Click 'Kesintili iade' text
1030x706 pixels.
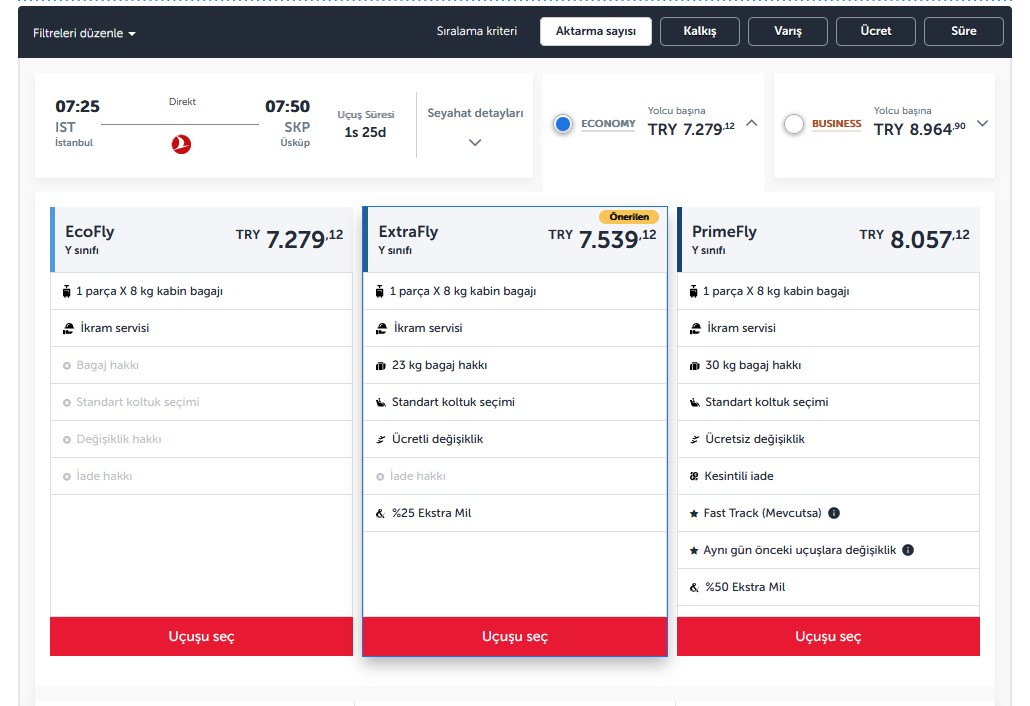[x=738, y=476]
